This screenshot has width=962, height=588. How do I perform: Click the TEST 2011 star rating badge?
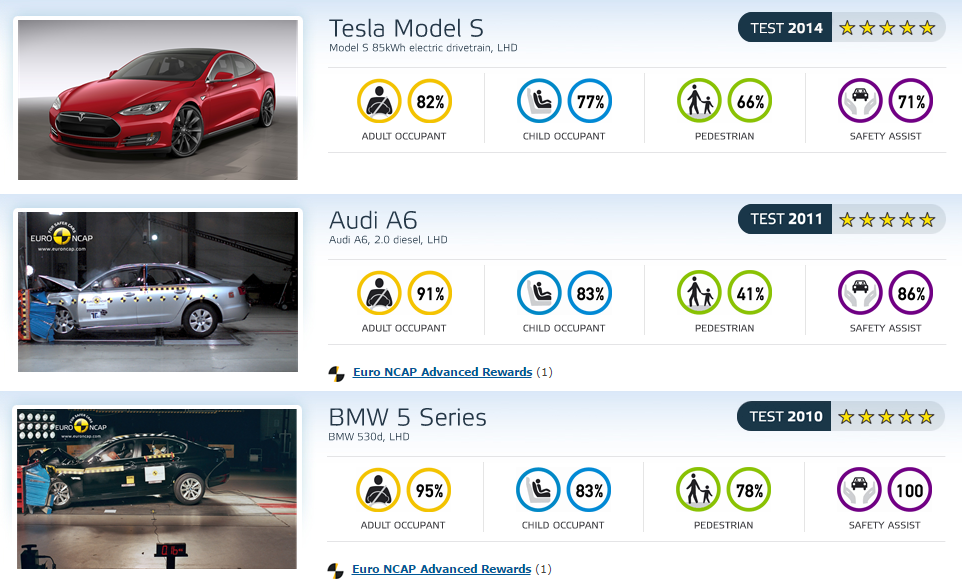pos(841,219)
